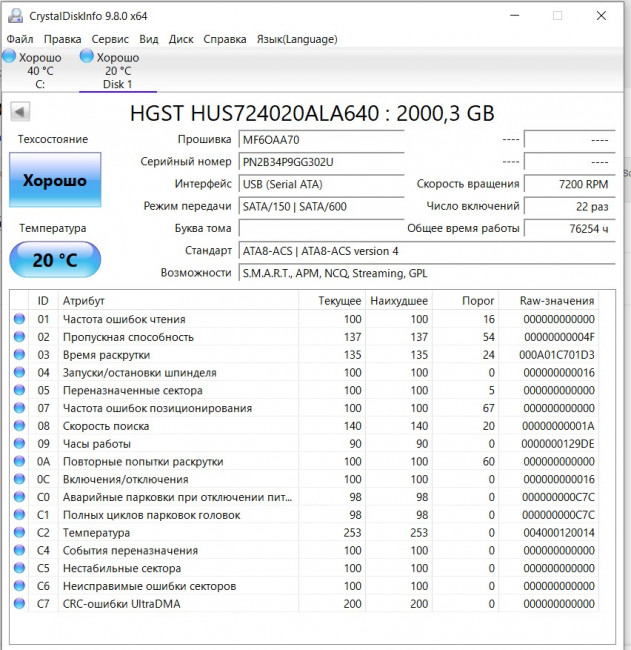Click the CrystalDiskInfo app icon in title bar
Viewport: 631px width, 650px height.
[16, 16]
